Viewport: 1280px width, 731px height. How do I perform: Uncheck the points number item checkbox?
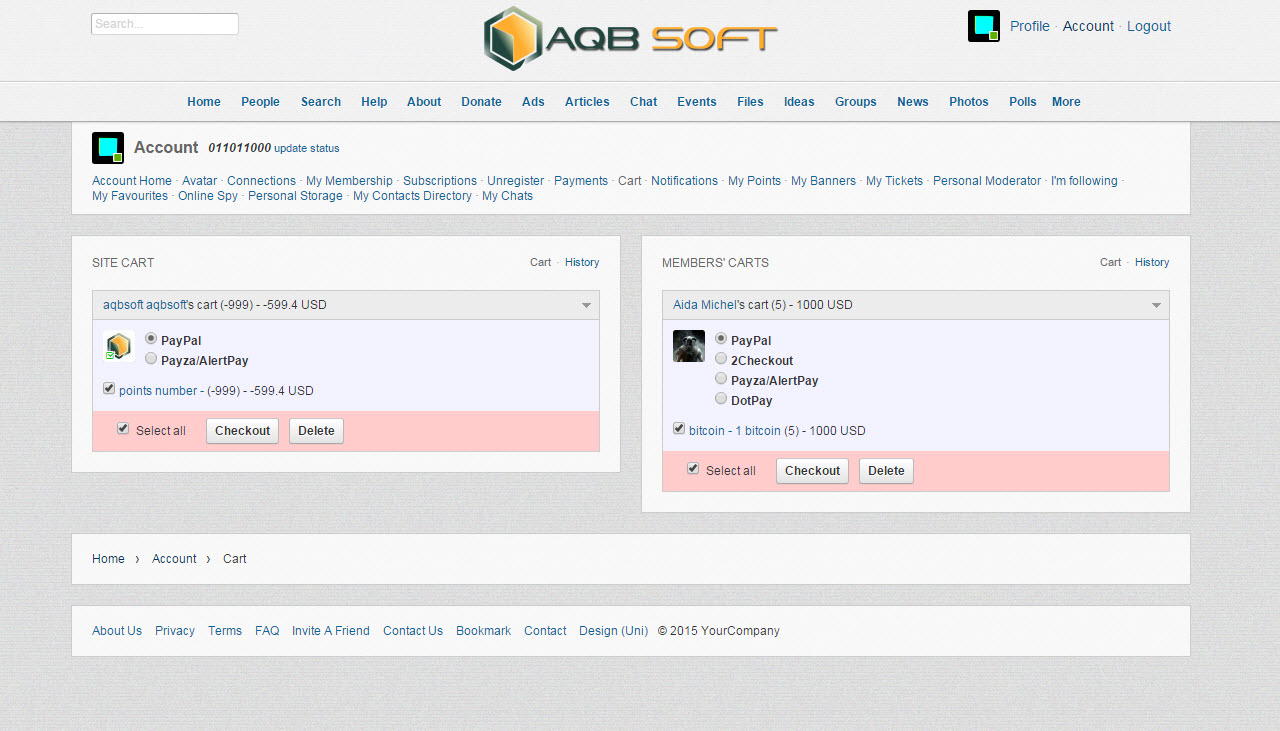coord(109,389)
